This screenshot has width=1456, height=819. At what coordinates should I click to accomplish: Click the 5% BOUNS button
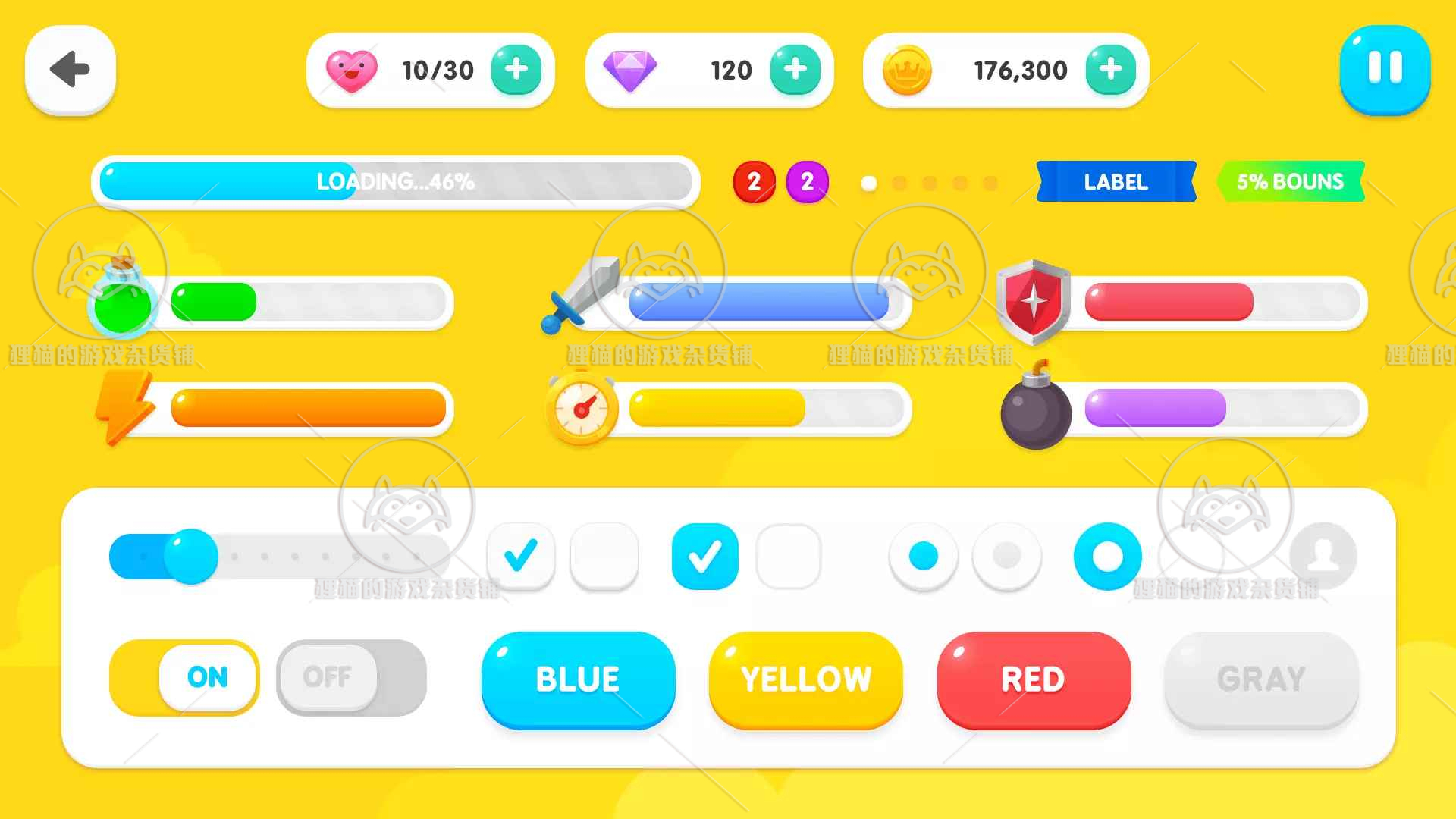click(1290, 182)
